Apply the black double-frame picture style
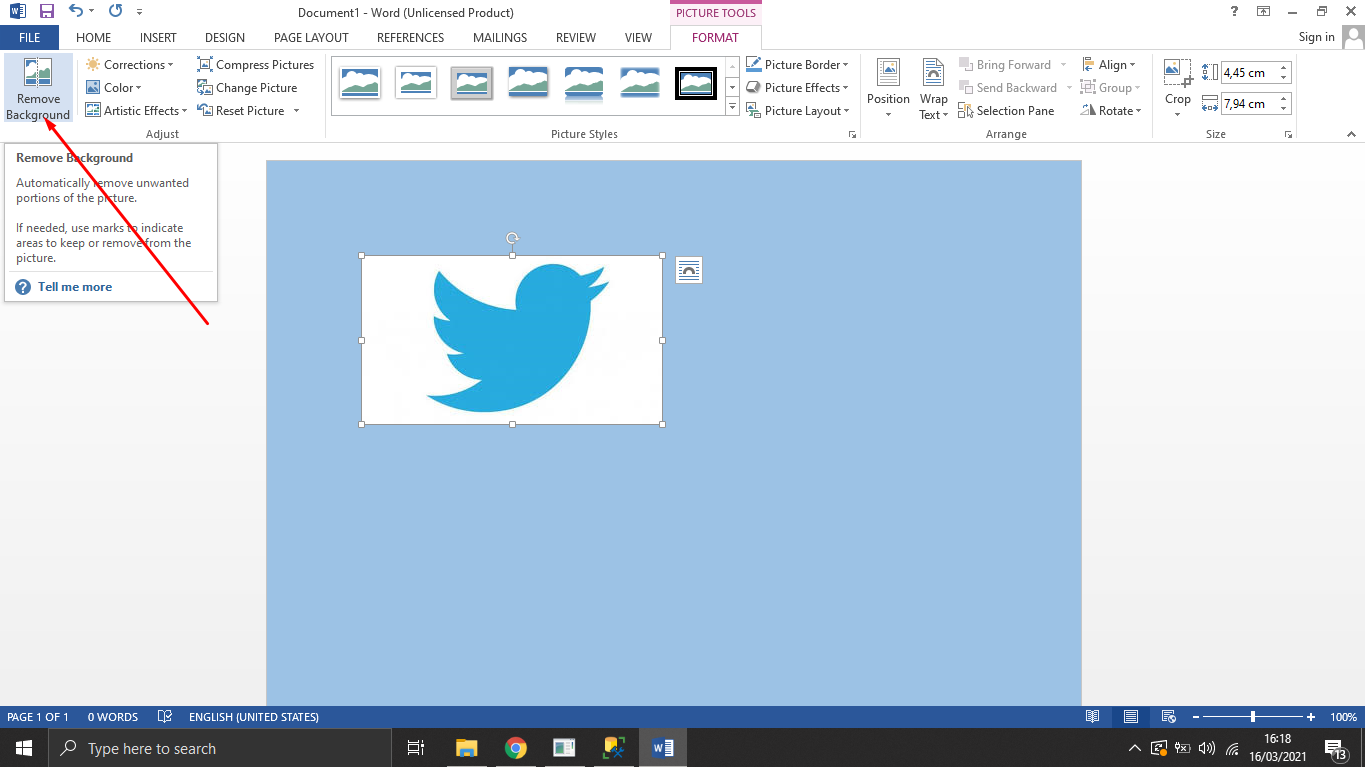The width and height of the screenshot is (1365, 767). (696, 84)
